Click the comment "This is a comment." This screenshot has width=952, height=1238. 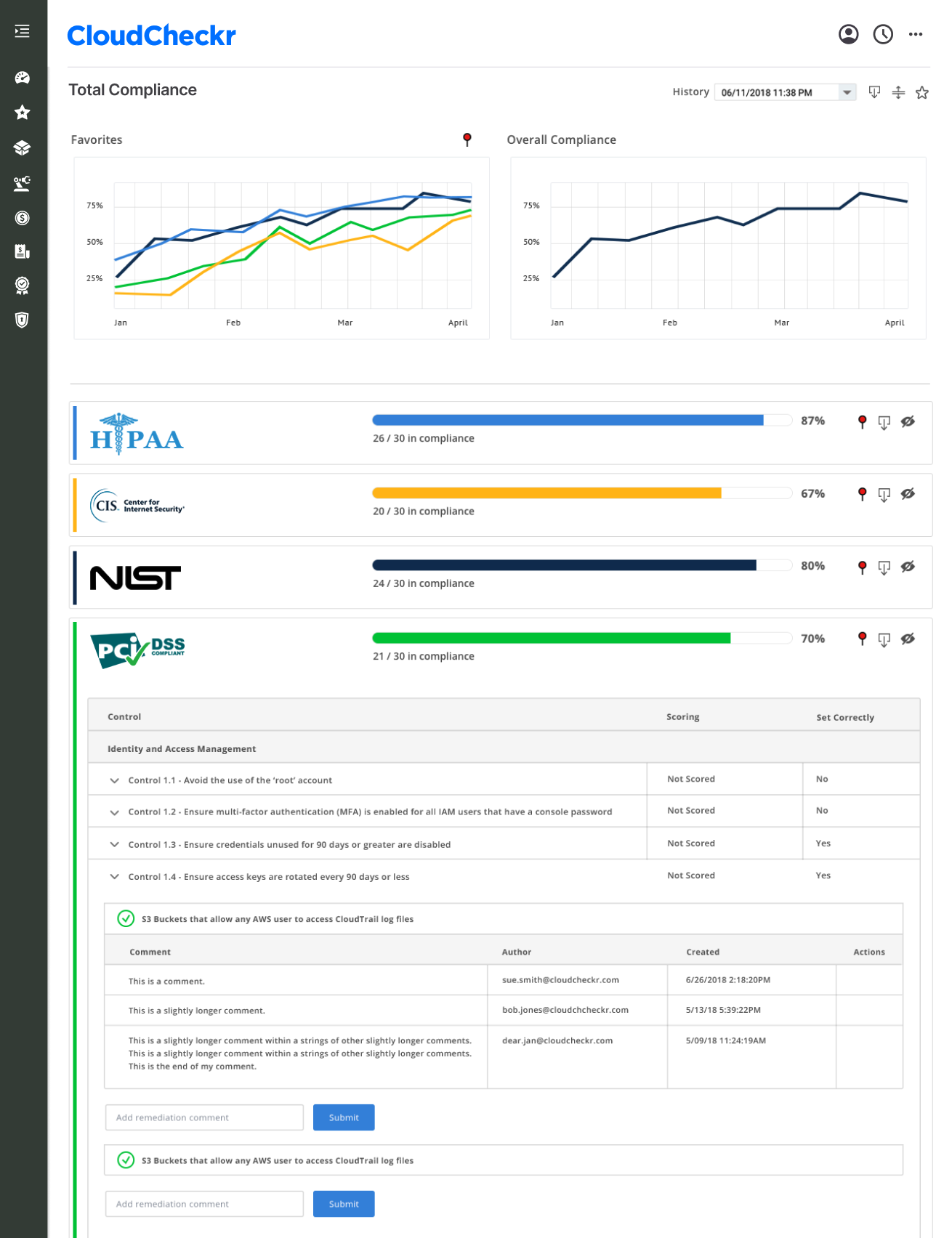click(x=166, y=981)
